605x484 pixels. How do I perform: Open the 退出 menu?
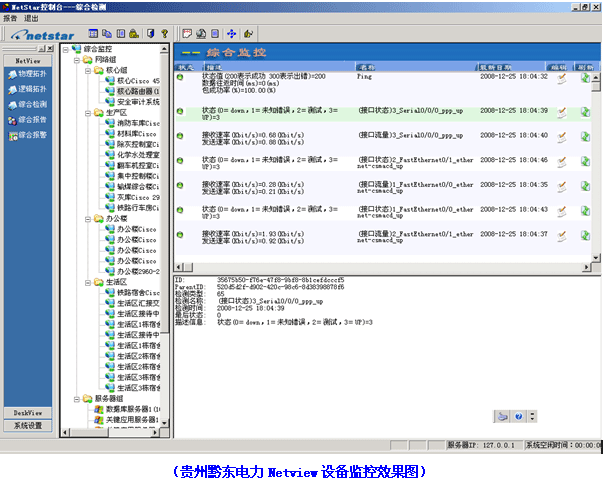click(33, 18)
